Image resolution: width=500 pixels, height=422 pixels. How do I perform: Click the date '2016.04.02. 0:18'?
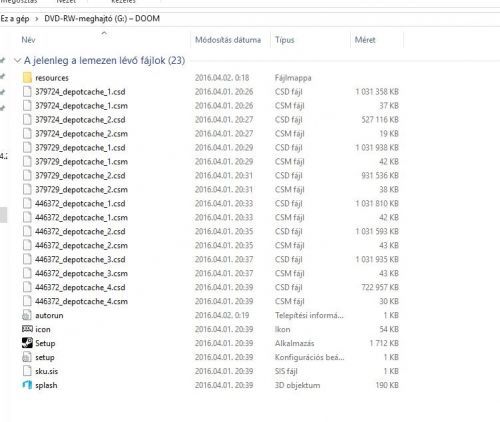(x=222, y=78)
